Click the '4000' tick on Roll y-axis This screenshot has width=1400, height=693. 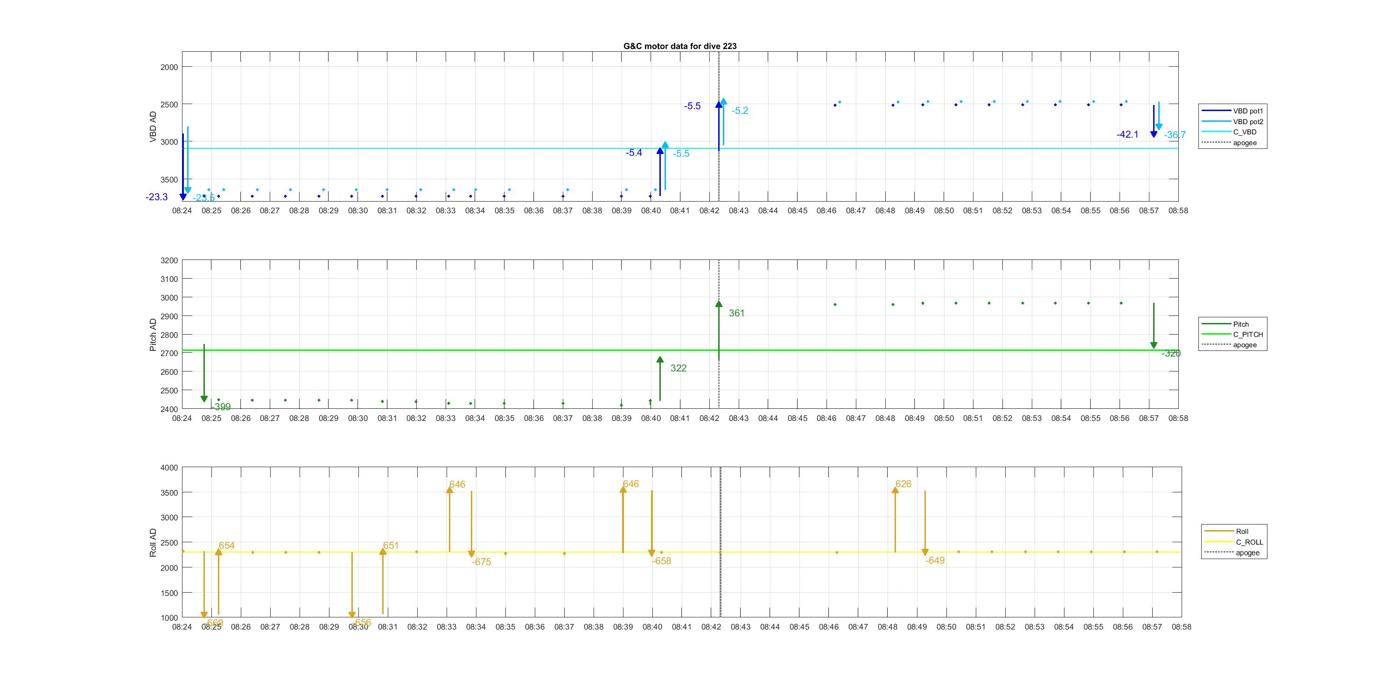click(x=169, y=467)
